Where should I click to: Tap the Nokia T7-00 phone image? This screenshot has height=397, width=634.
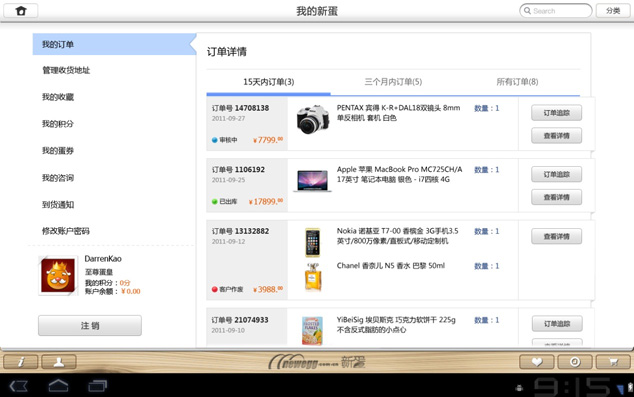[313, 243]
